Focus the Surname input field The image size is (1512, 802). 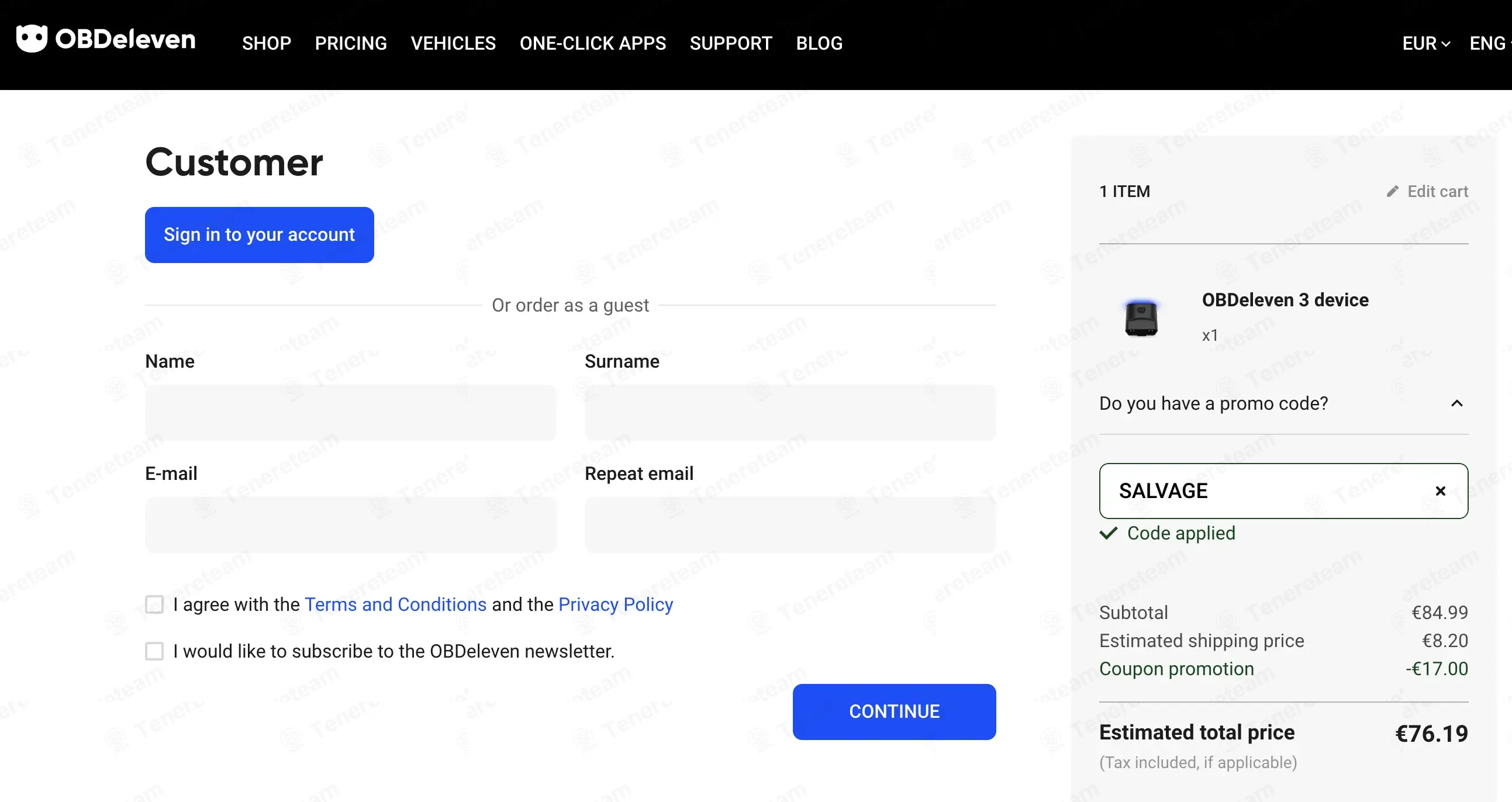pyautogui.click(x=790, y=413)
